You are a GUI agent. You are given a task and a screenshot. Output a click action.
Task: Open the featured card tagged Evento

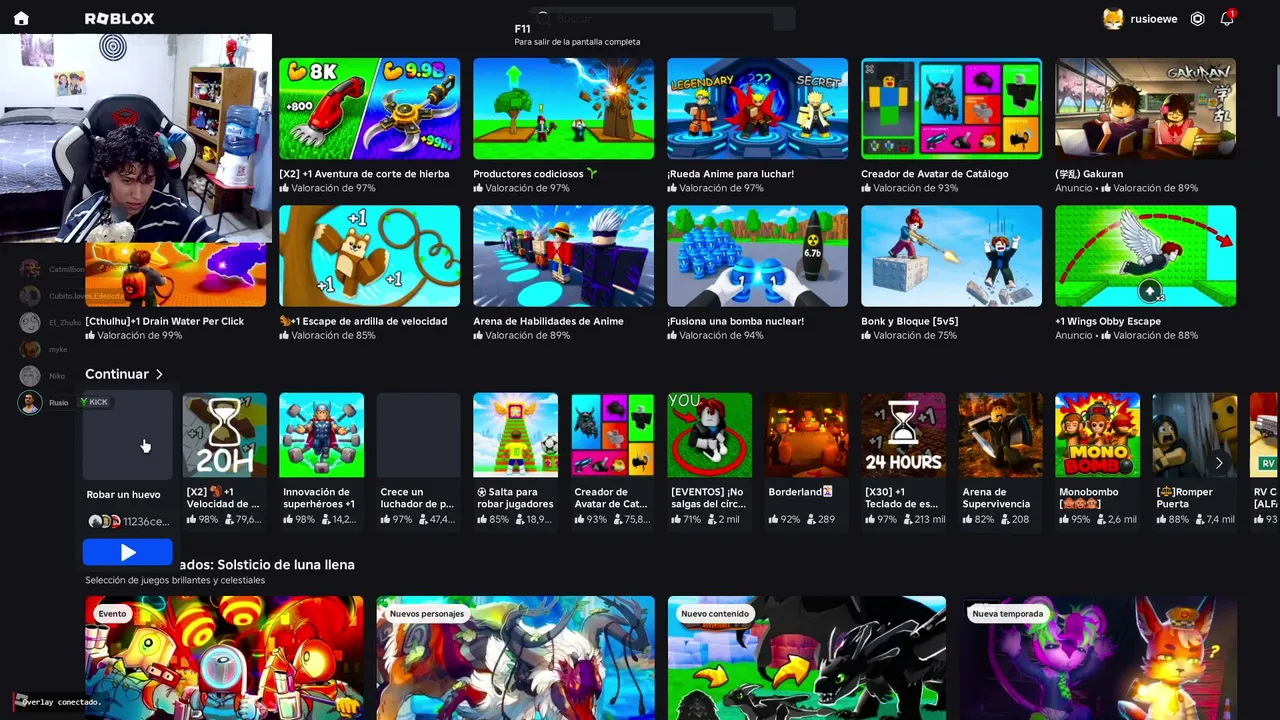click(x=224, y=658)
